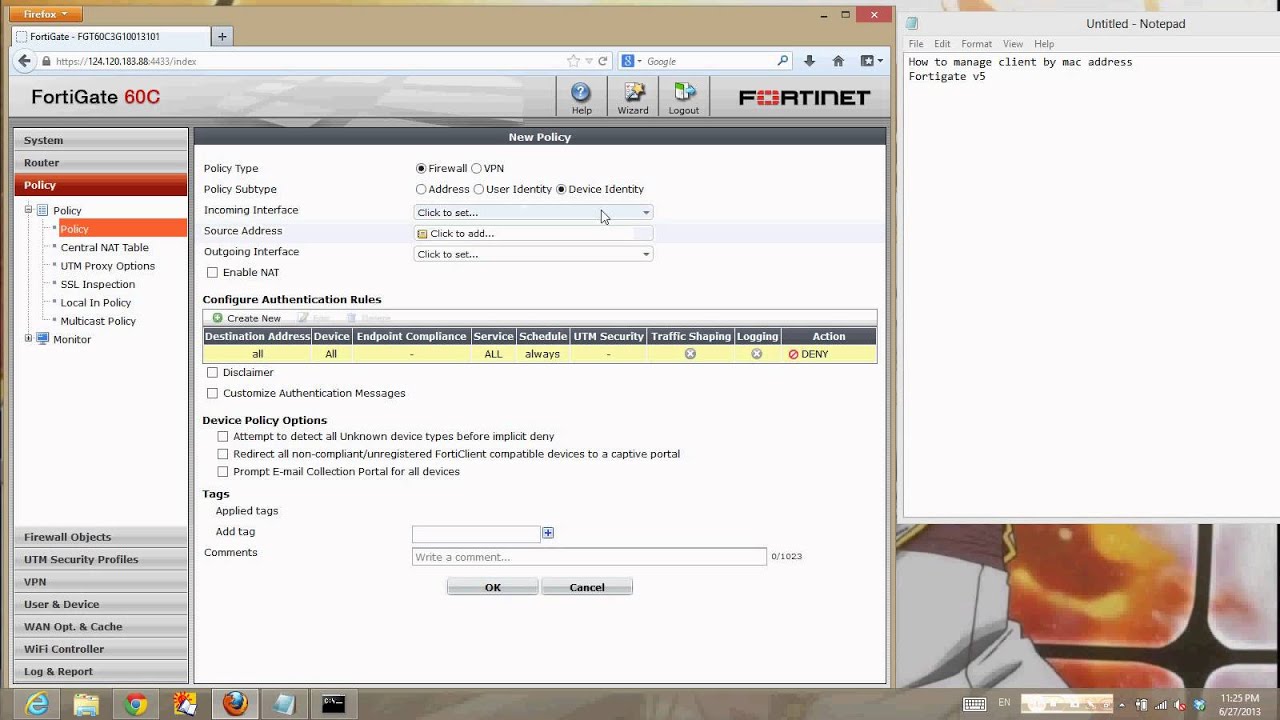1280x720 pixels.
Task: Open search engine selector dropdown
Action: [x=634, y=61]
